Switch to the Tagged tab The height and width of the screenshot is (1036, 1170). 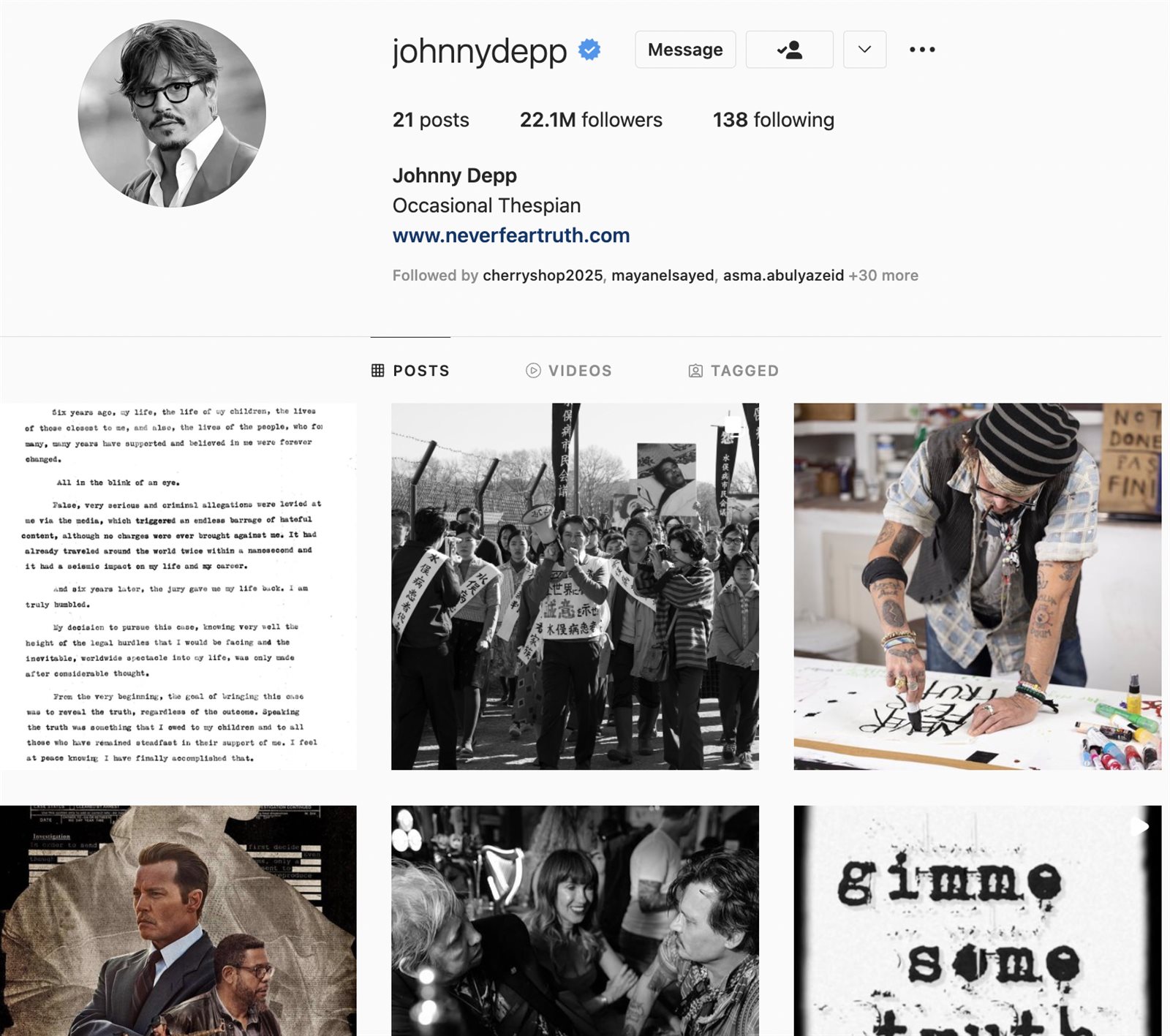(733, 371)
